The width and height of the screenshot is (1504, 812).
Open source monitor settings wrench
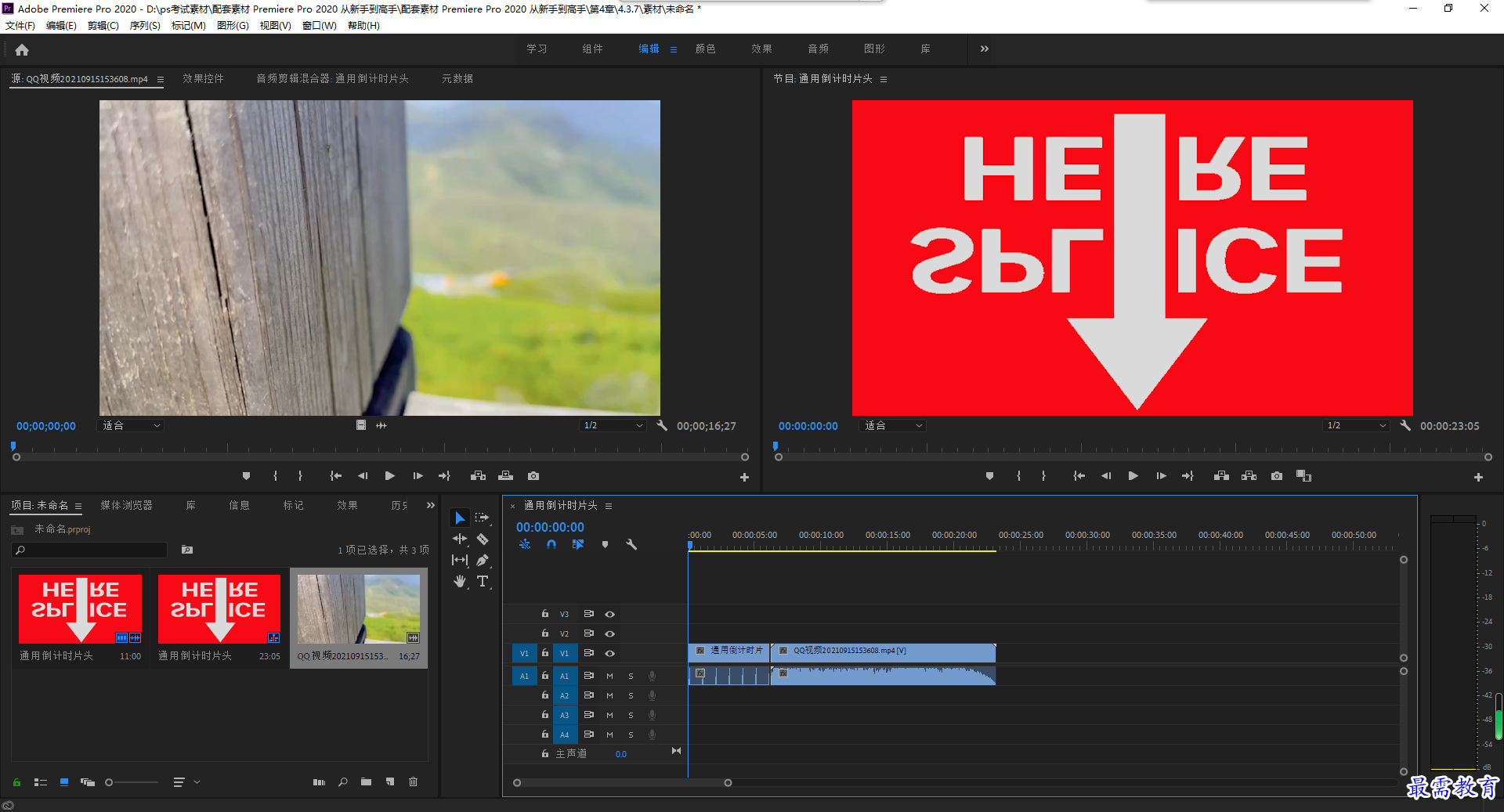(x=662, y=425)
